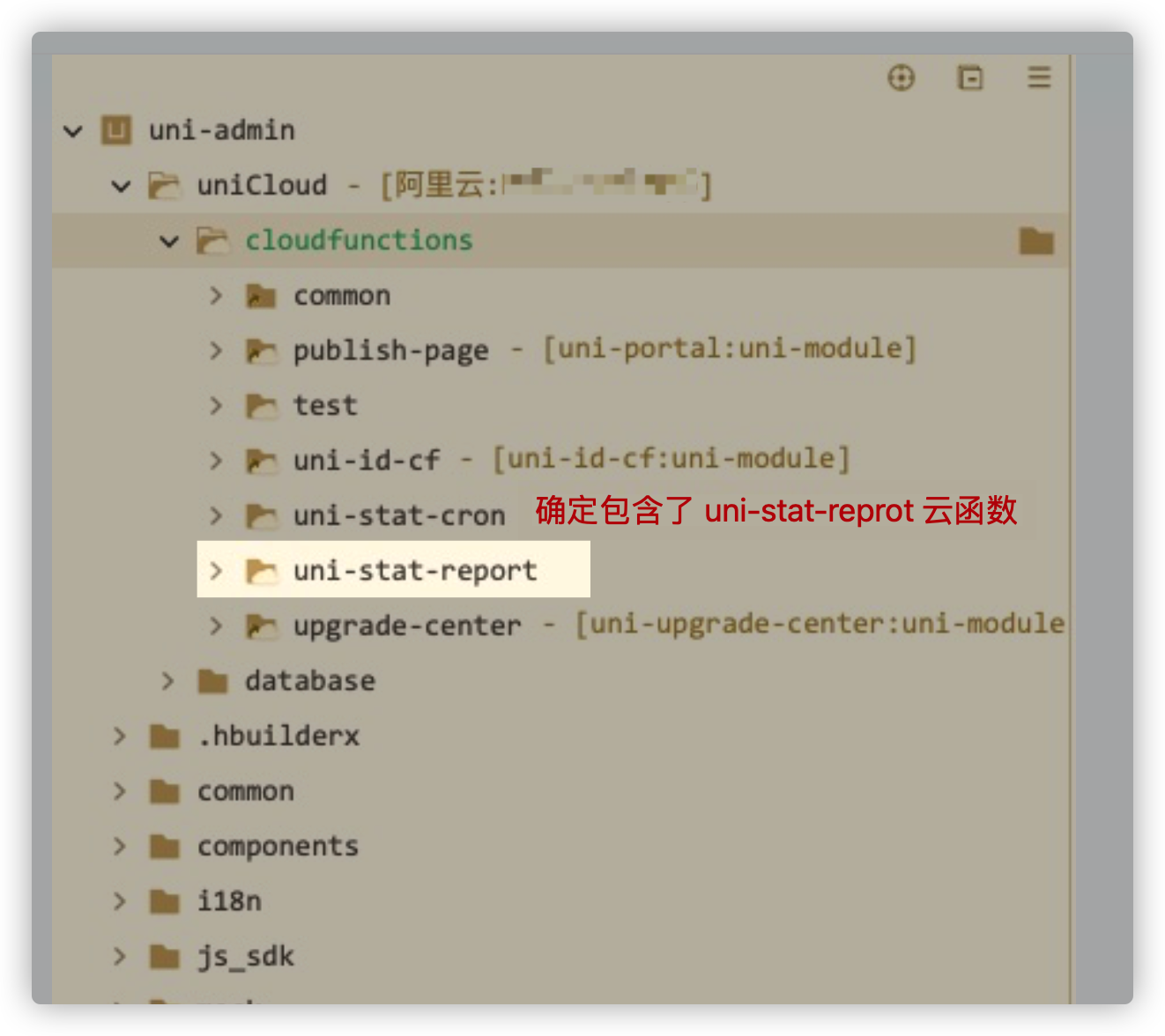Expand the database folder

pos(167,681)
